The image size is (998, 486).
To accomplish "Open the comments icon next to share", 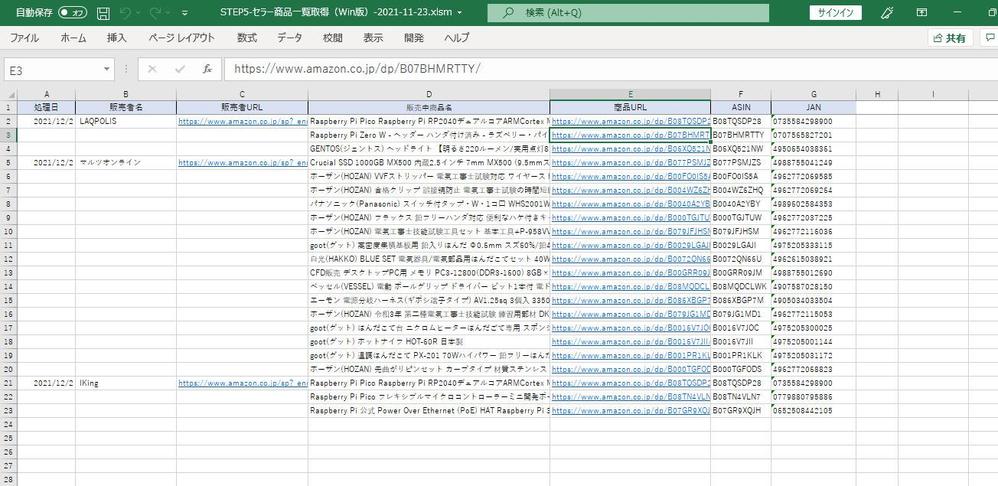I will tap(989, 39).
